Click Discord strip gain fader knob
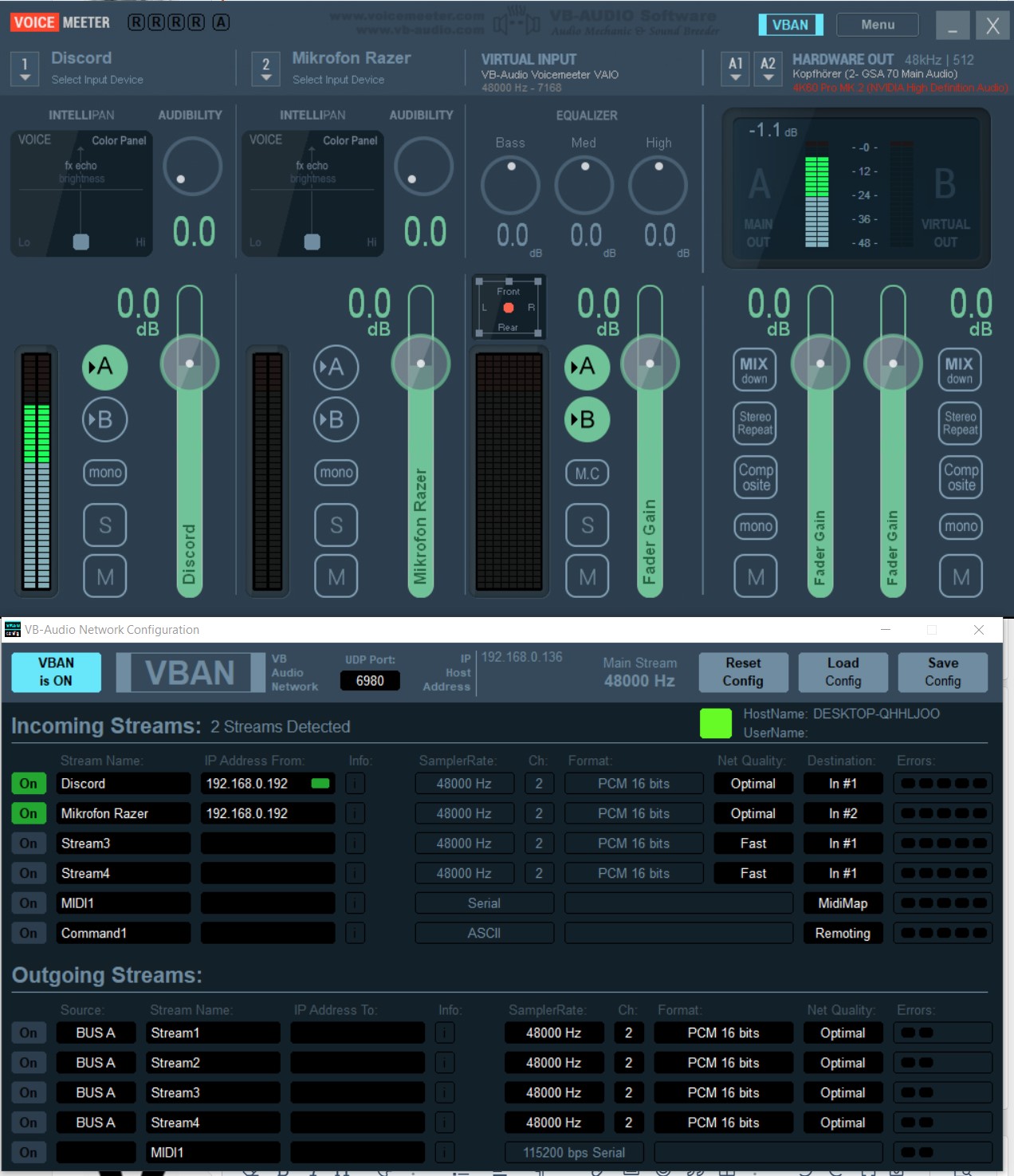 coord(190,364)
